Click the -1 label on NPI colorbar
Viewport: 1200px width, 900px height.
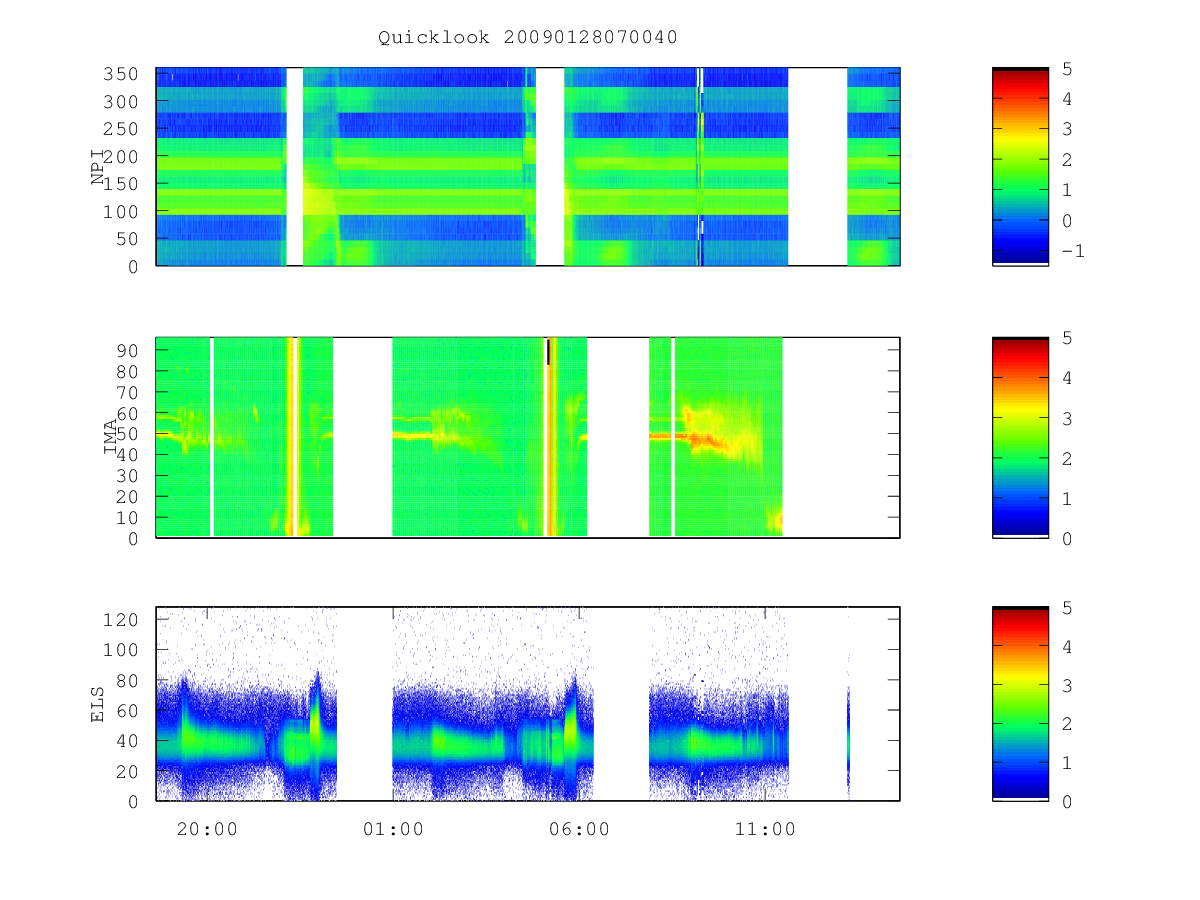[x=1073, y=251]
